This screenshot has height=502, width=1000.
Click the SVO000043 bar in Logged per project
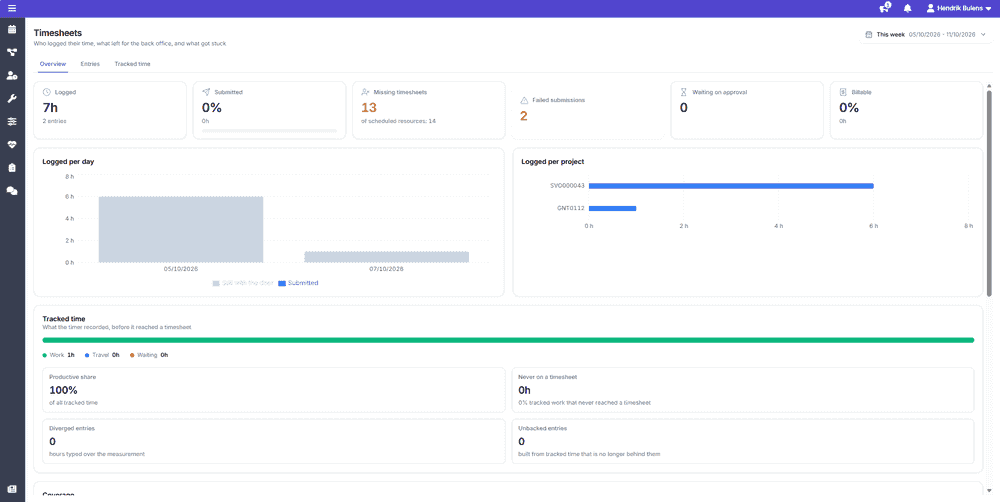[x=731, y=186]
